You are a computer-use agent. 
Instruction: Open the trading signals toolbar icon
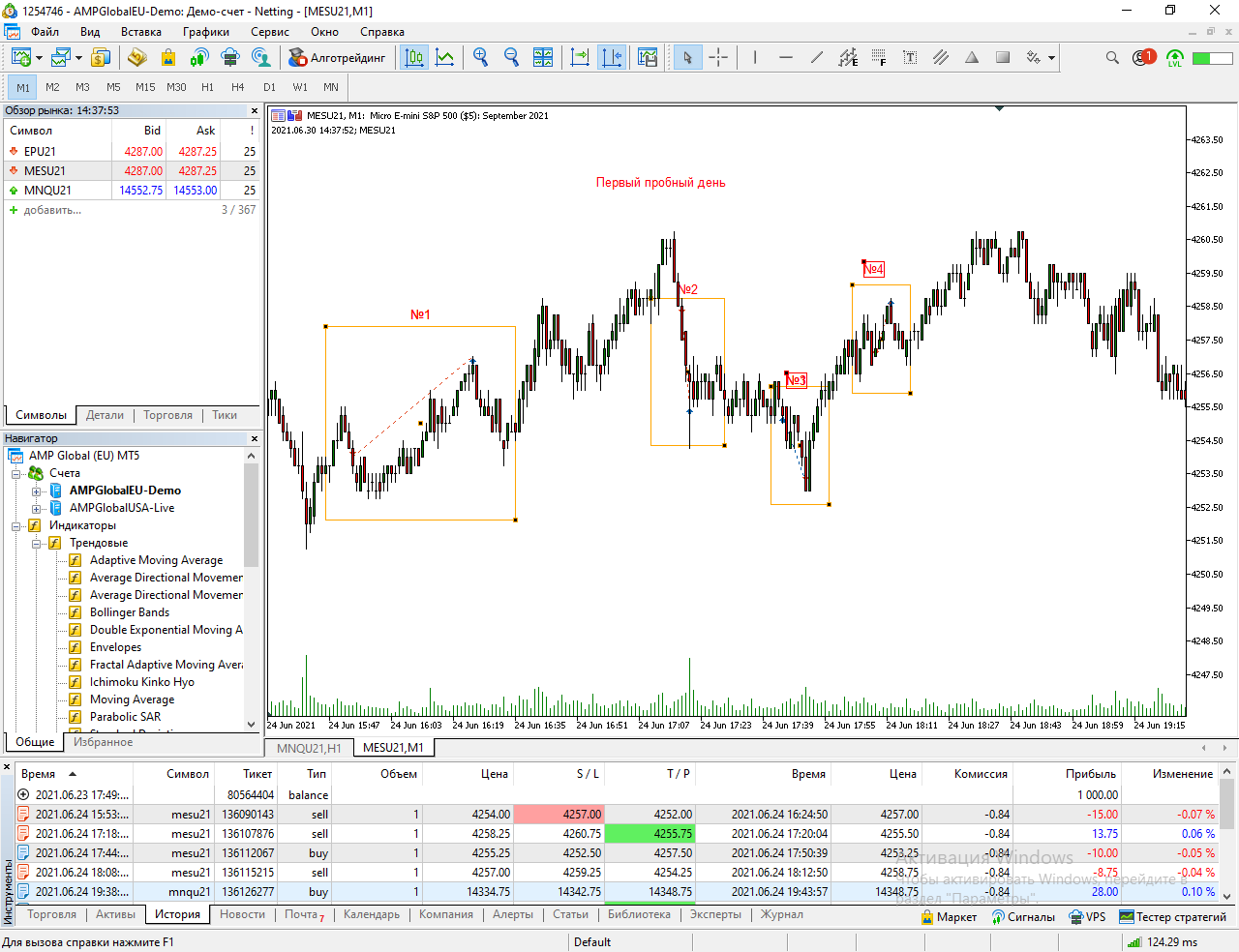point(199,58)
